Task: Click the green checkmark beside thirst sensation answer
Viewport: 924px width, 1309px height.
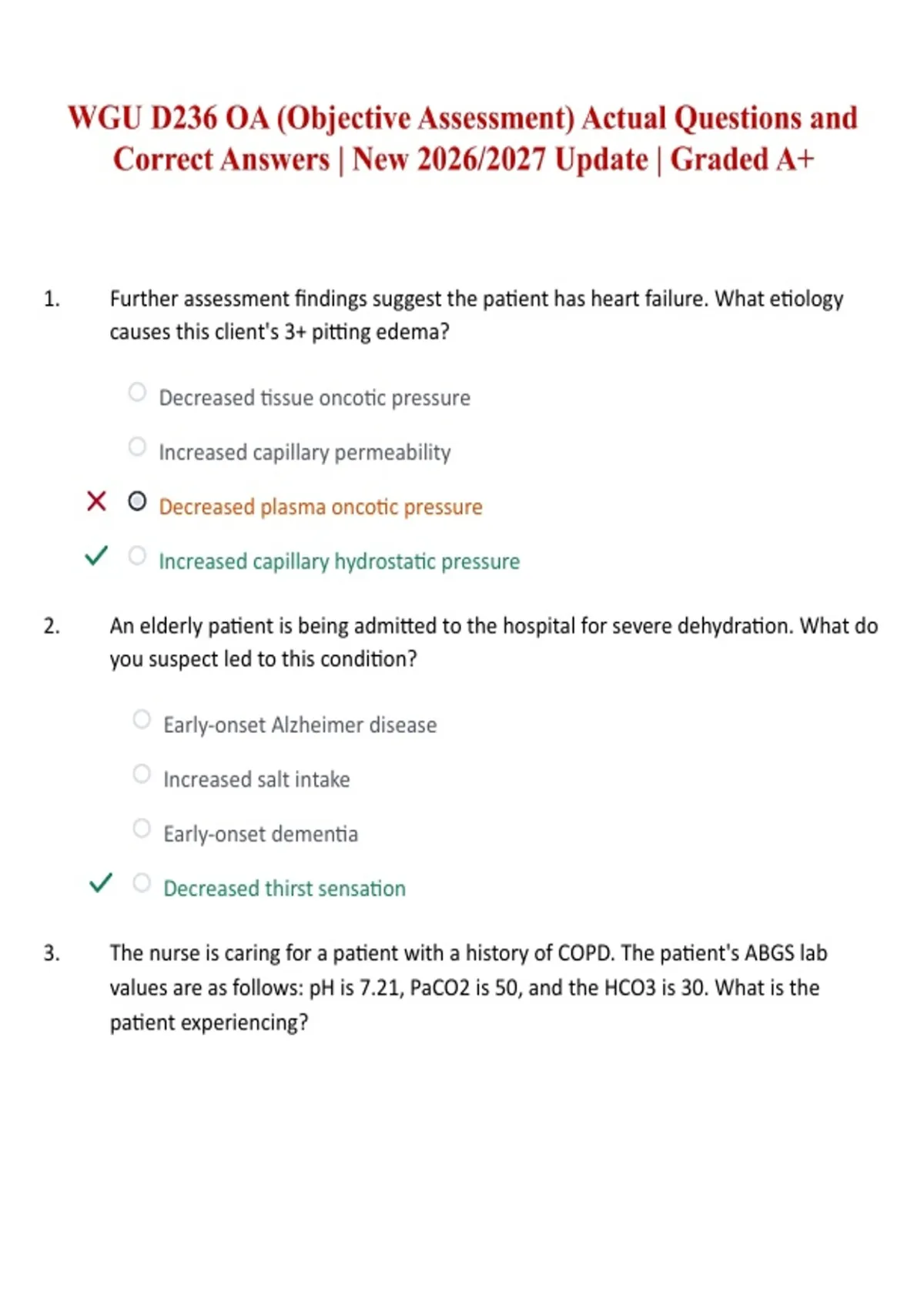Action: (x=101, y=882)
